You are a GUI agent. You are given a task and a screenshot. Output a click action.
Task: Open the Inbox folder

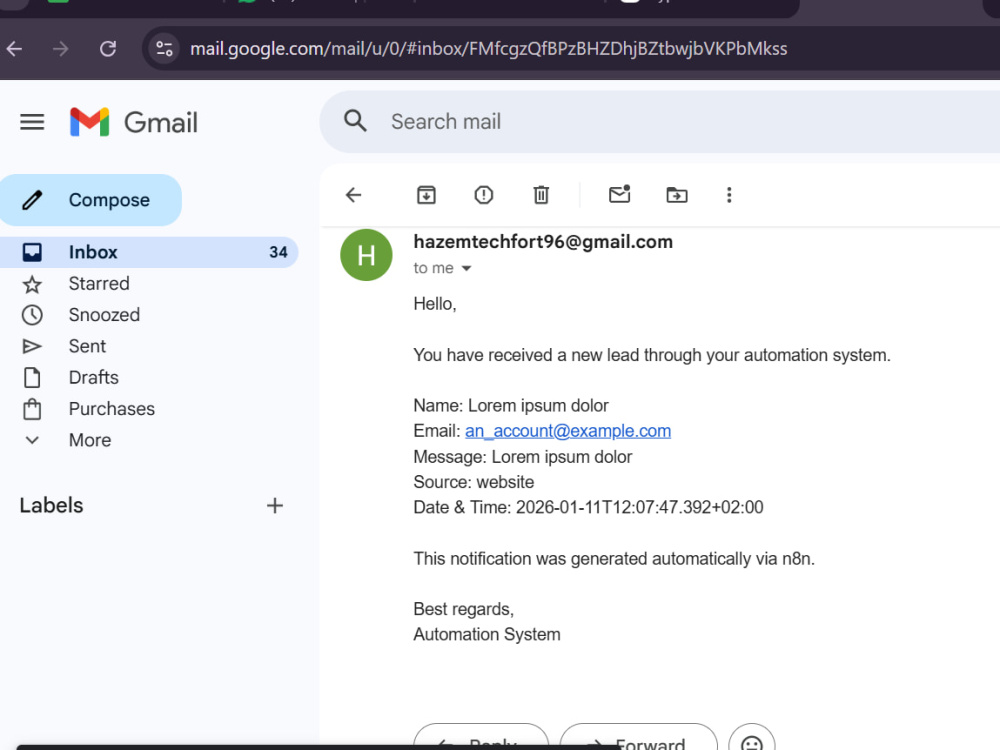149,252
